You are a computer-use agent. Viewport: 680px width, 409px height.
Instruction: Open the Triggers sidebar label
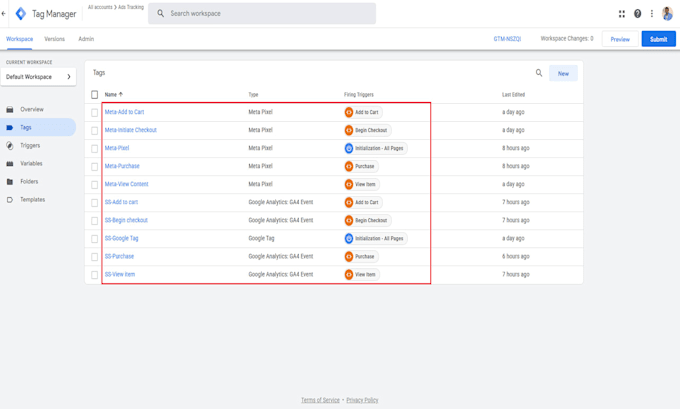(30, 146)
